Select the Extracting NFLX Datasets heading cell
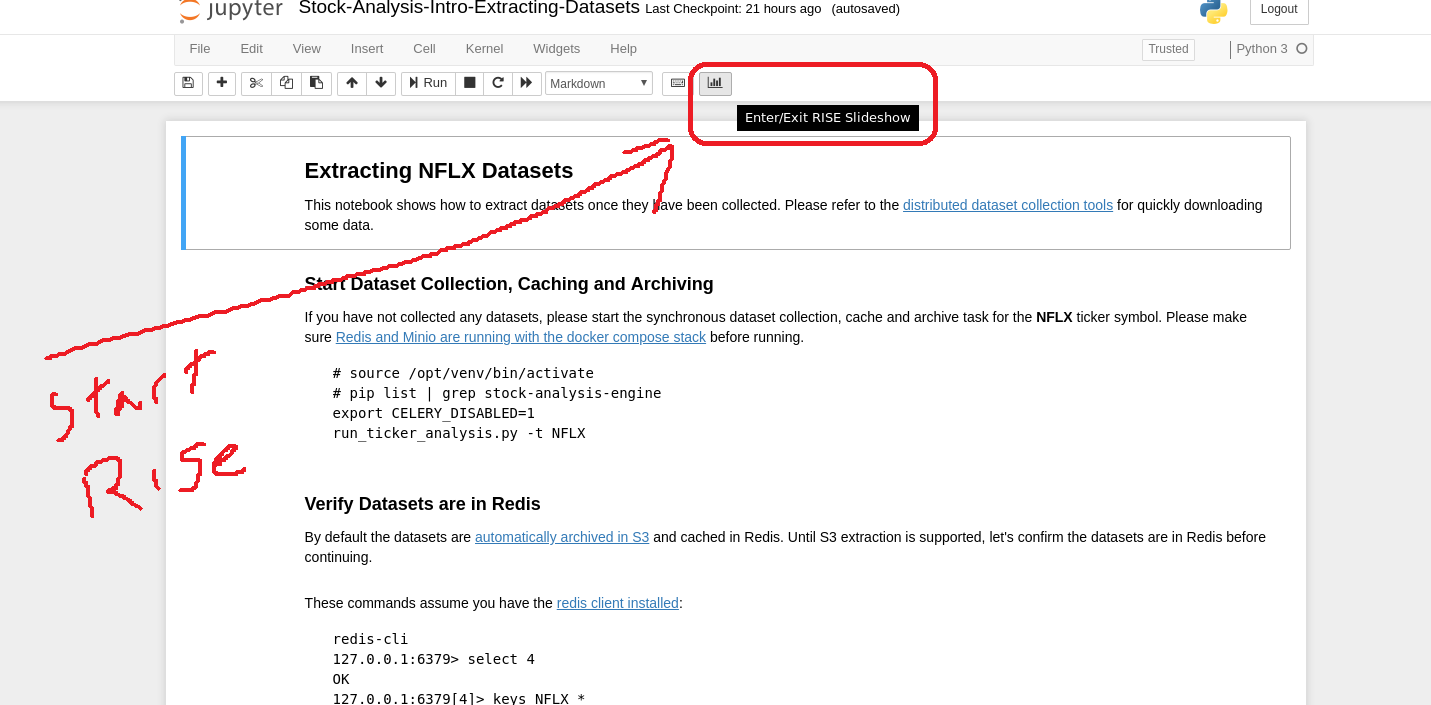The width and height of the screenshot is (1431, 705). tap(738, 193)
